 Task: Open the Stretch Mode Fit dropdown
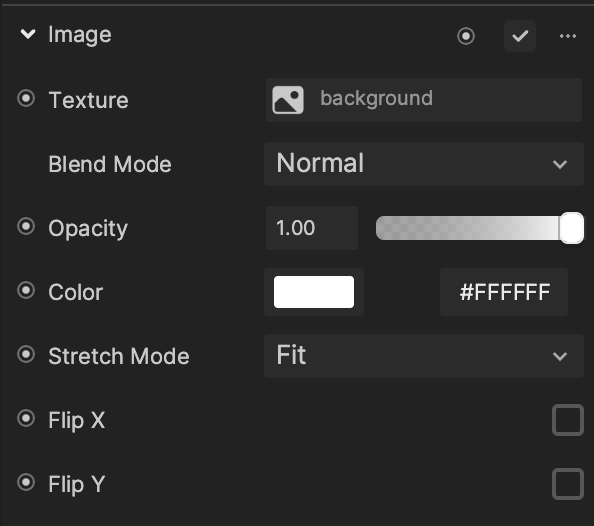coord(424,356)
